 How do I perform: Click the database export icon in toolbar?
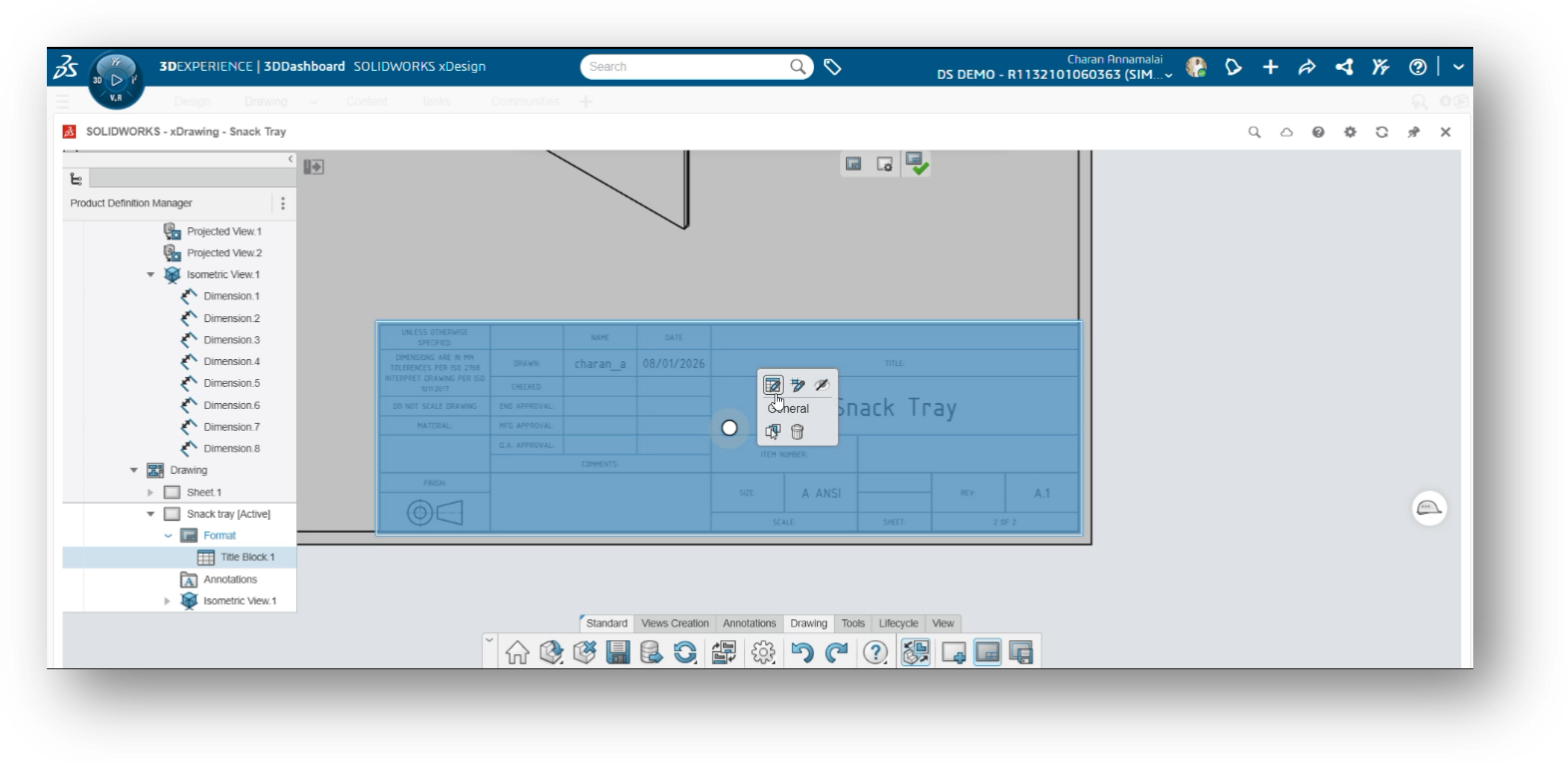click(x=651, y=652)
